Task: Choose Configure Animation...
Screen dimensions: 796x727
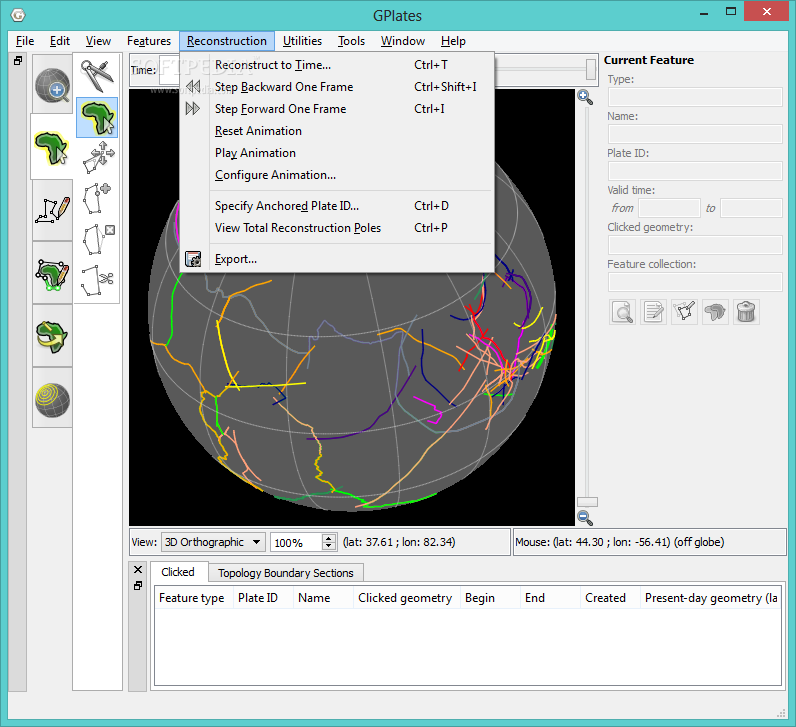Action: [337, 175]
